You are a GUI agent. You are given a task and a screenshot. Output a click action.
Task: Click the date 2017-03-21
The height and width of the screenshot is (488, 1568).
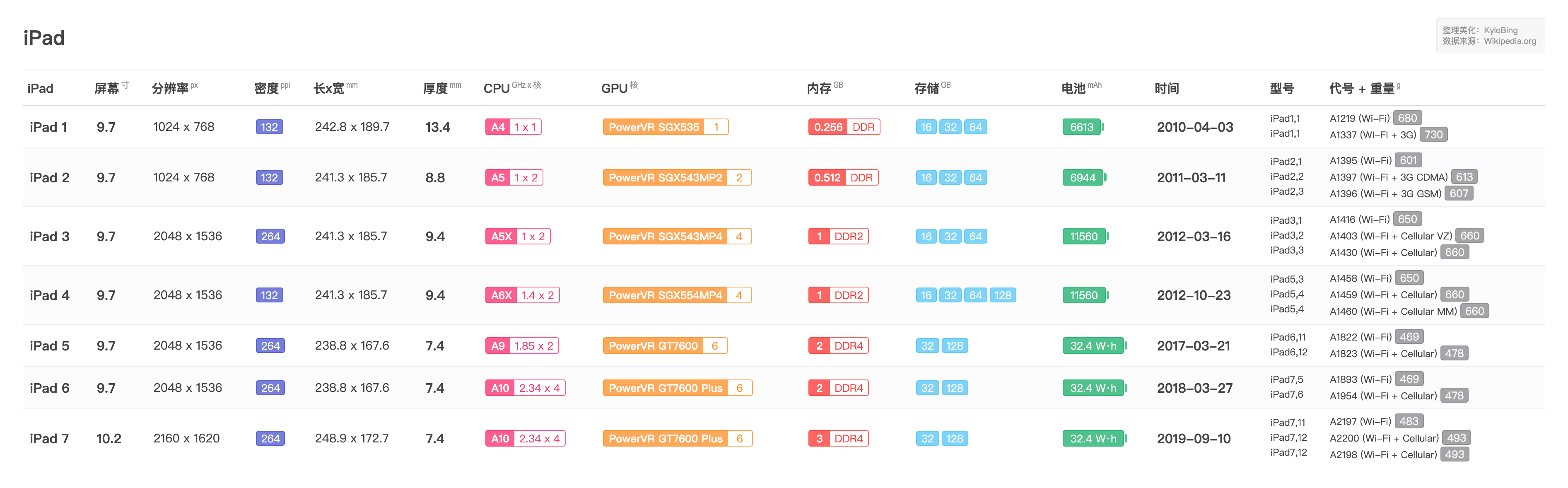pyautogui.click(x=1194, y=346)
